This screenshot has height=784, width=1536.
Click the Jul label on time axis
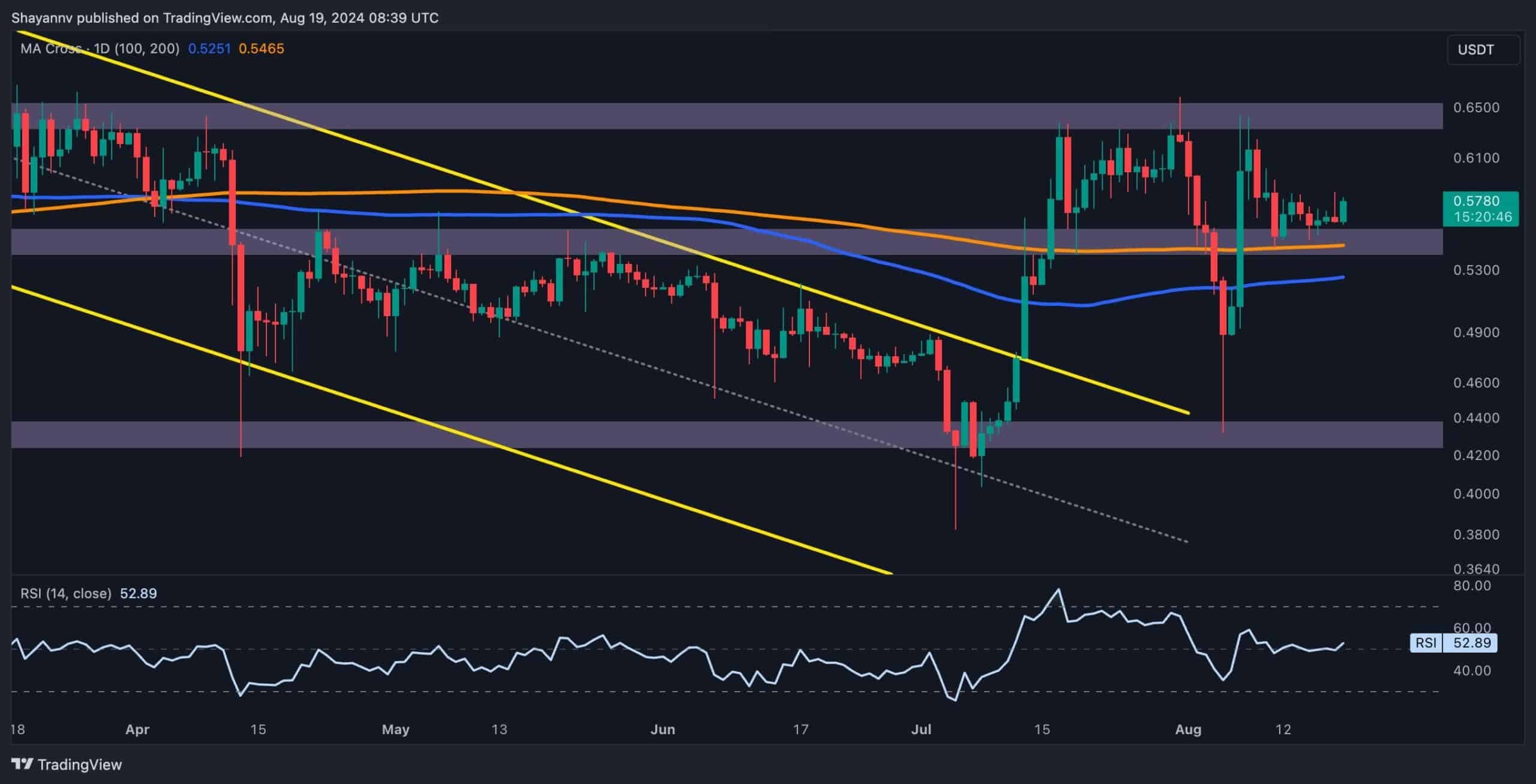921,729
